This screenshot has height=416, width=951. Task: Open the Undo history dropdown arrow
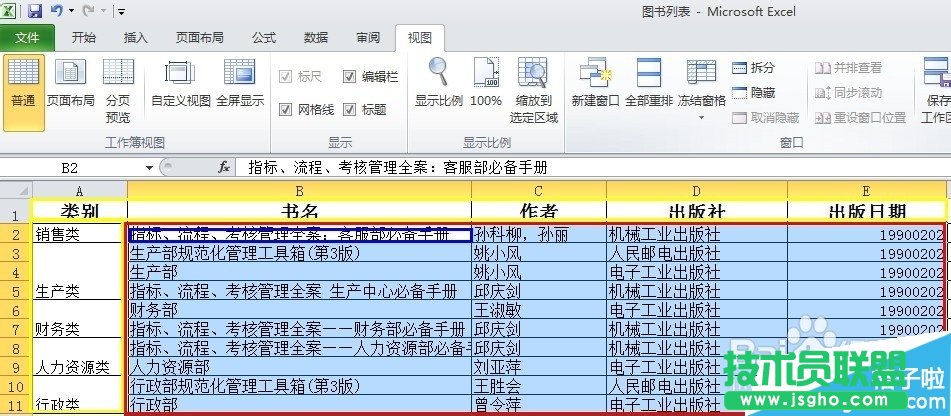72,11
